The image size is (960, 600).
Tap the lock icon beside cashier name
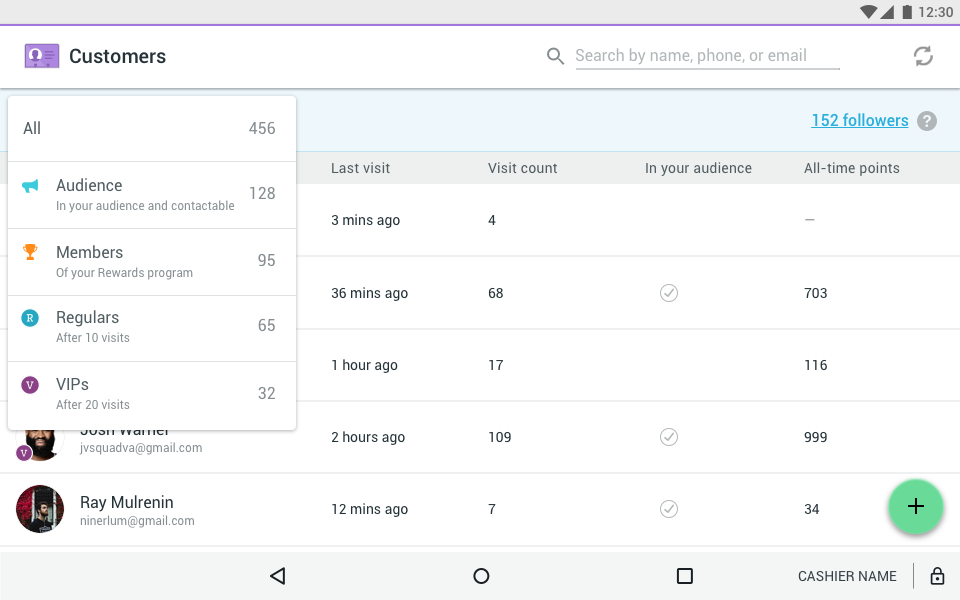937,576
